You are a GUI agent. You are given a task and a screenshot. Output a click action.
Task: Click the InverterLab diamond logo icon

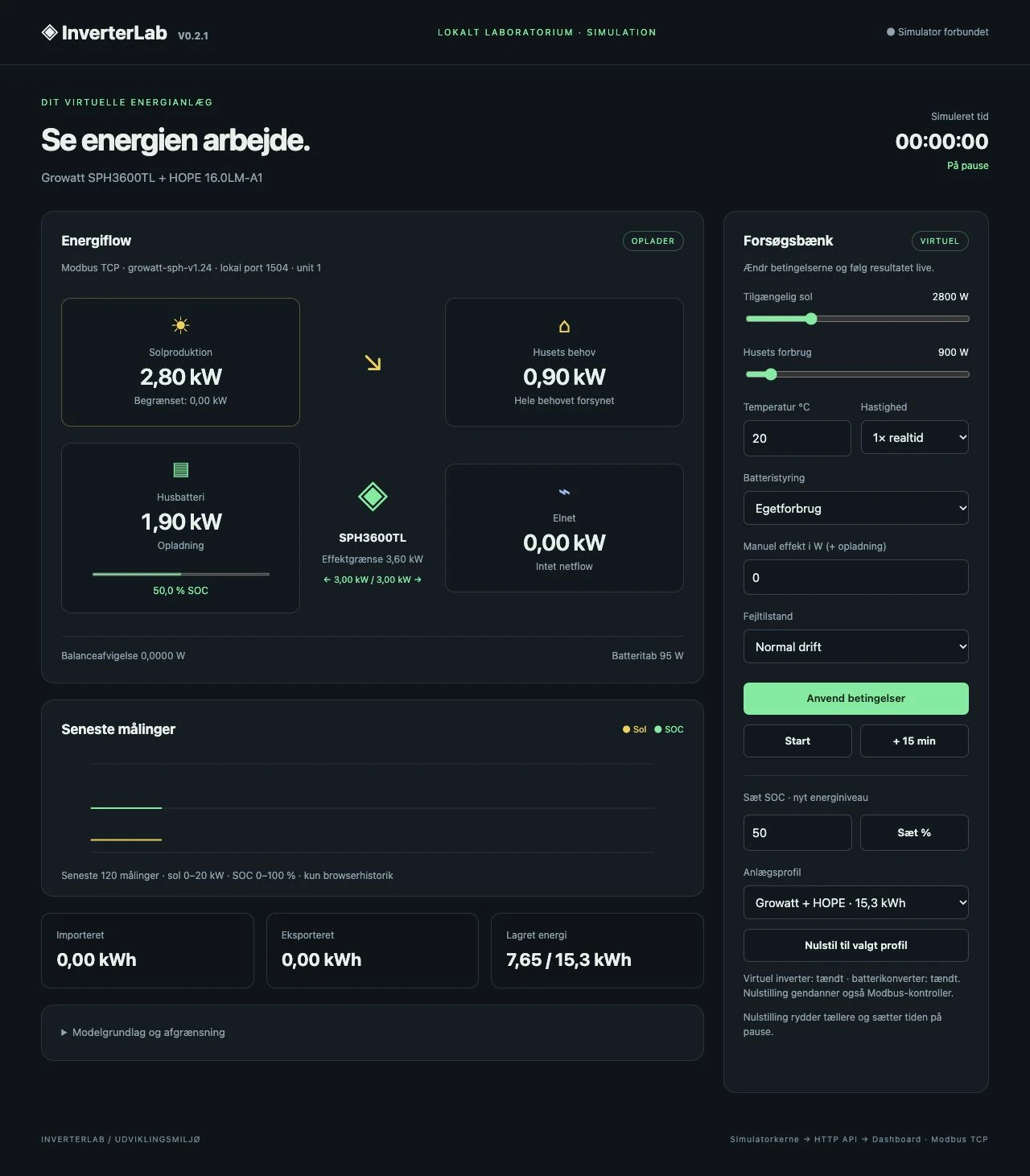click(49, 32)
